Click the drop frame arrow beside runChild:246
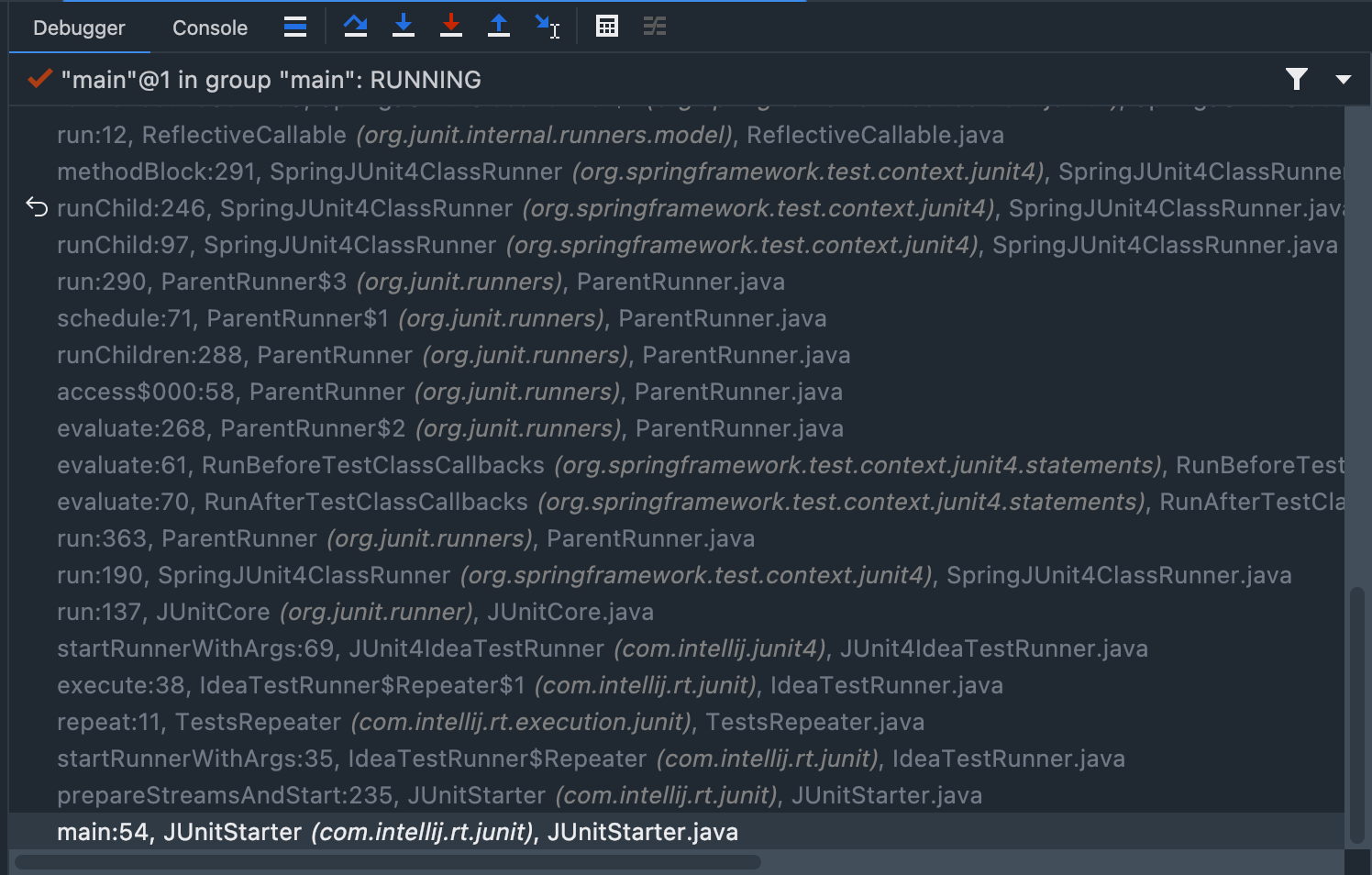The image size is (1372, 875). (37, 207)
